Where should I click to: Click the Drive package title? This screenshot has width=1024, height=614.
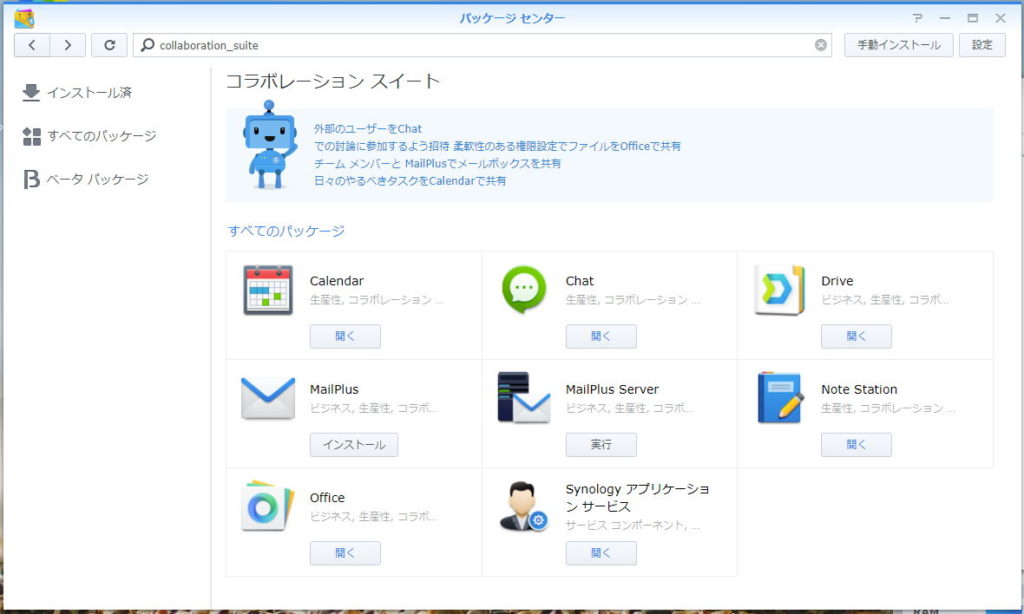(x=837, y=281)
